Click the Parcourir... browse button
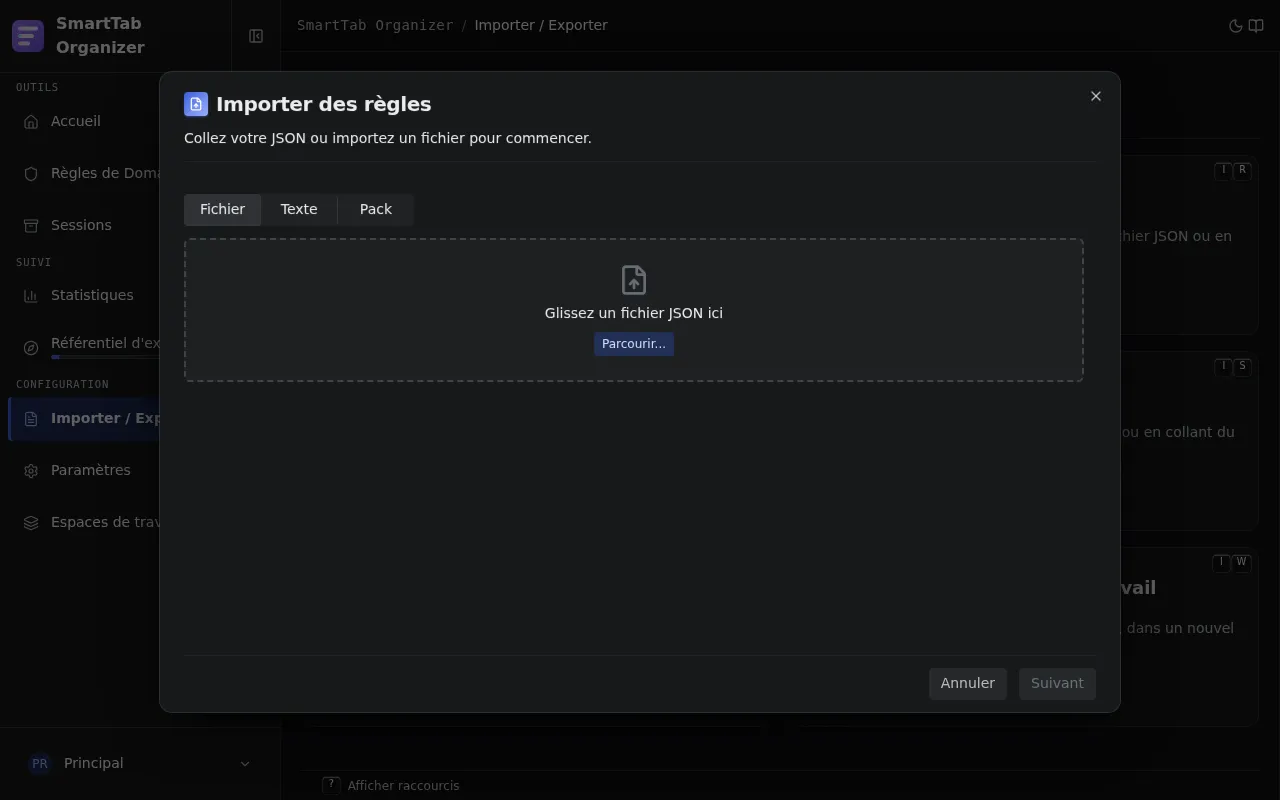The width and height of the screenshot is (1280, 800). 634,344
